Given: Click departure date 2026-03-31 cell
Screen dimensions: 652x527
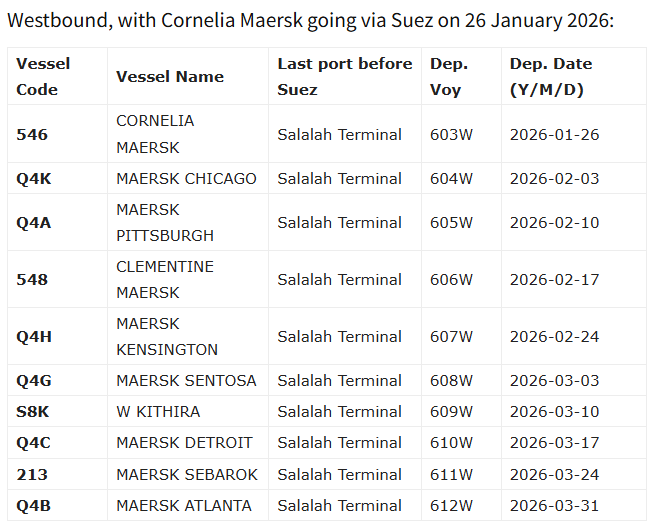Looking at the screenshot, I should (x=554, y=505).
